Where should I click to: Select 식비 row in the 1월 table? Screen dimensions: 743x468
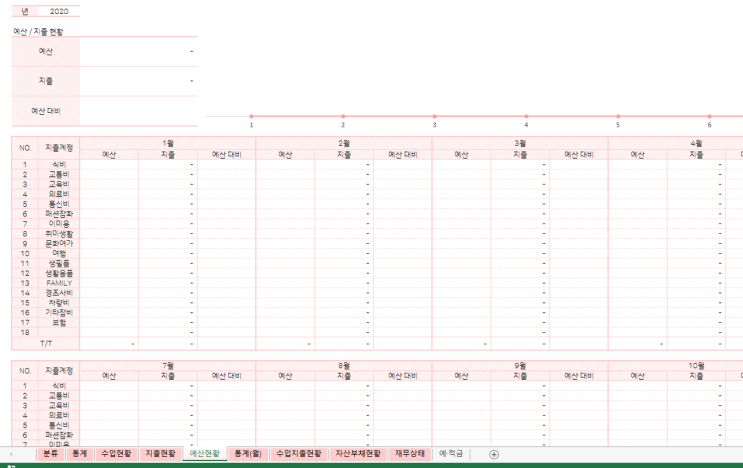59,164
